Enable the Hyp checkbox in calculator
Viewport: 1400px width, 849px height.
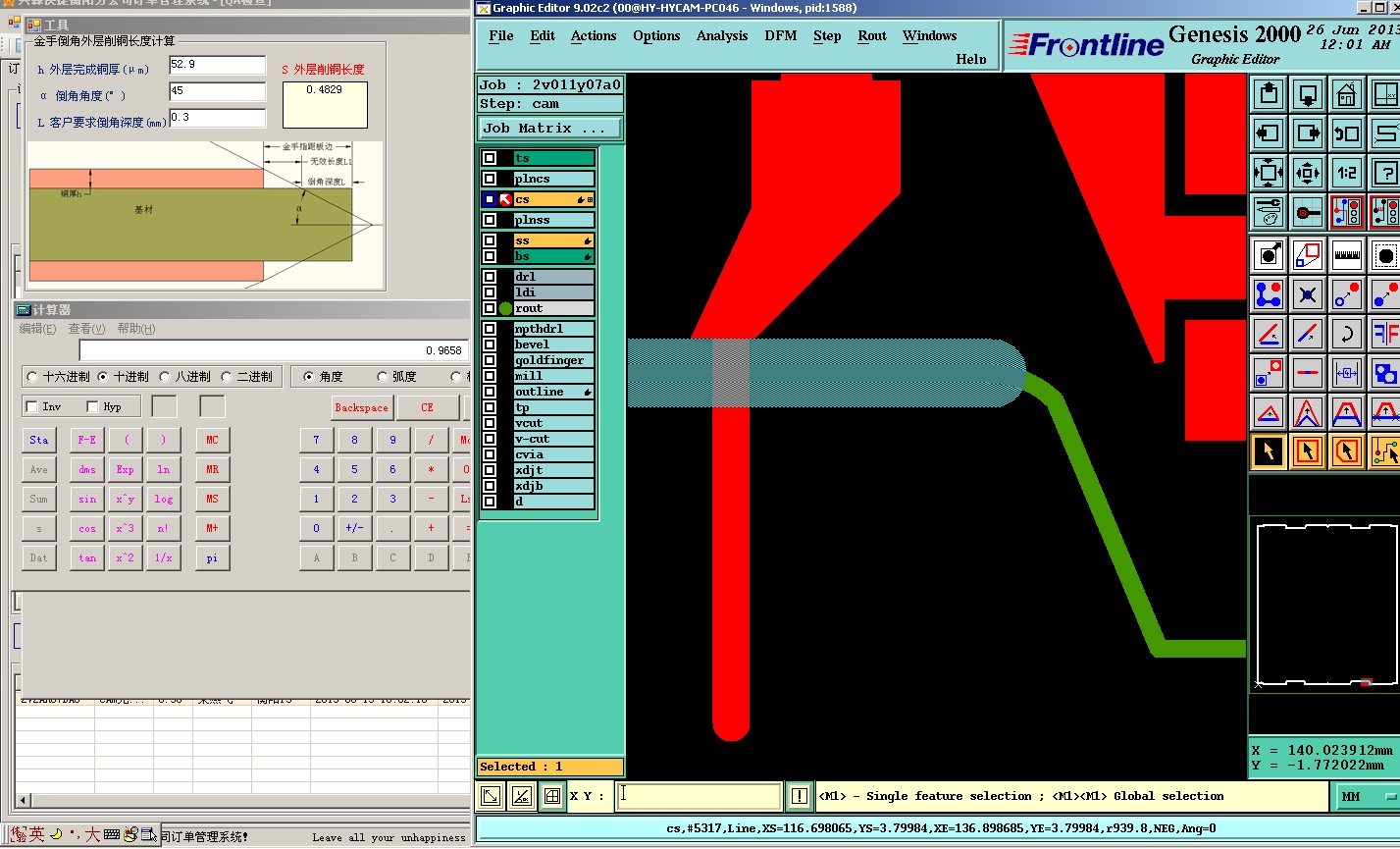pyautogui.click(x=93, y=406)
